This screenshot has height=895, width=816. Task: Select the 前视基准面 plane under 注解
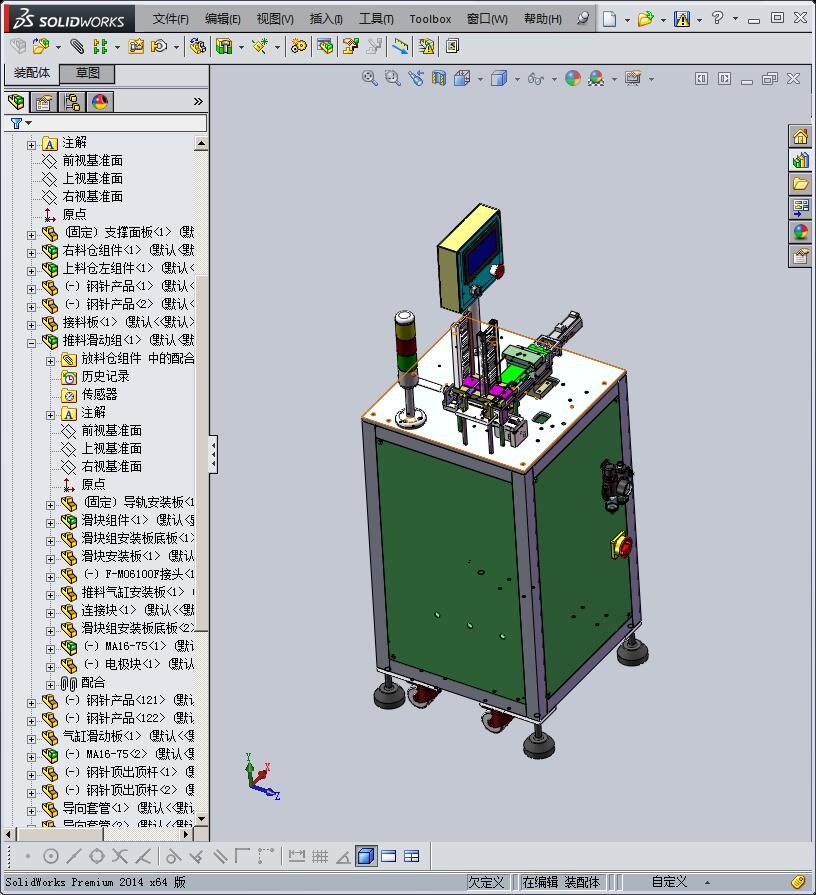[92, 160]
